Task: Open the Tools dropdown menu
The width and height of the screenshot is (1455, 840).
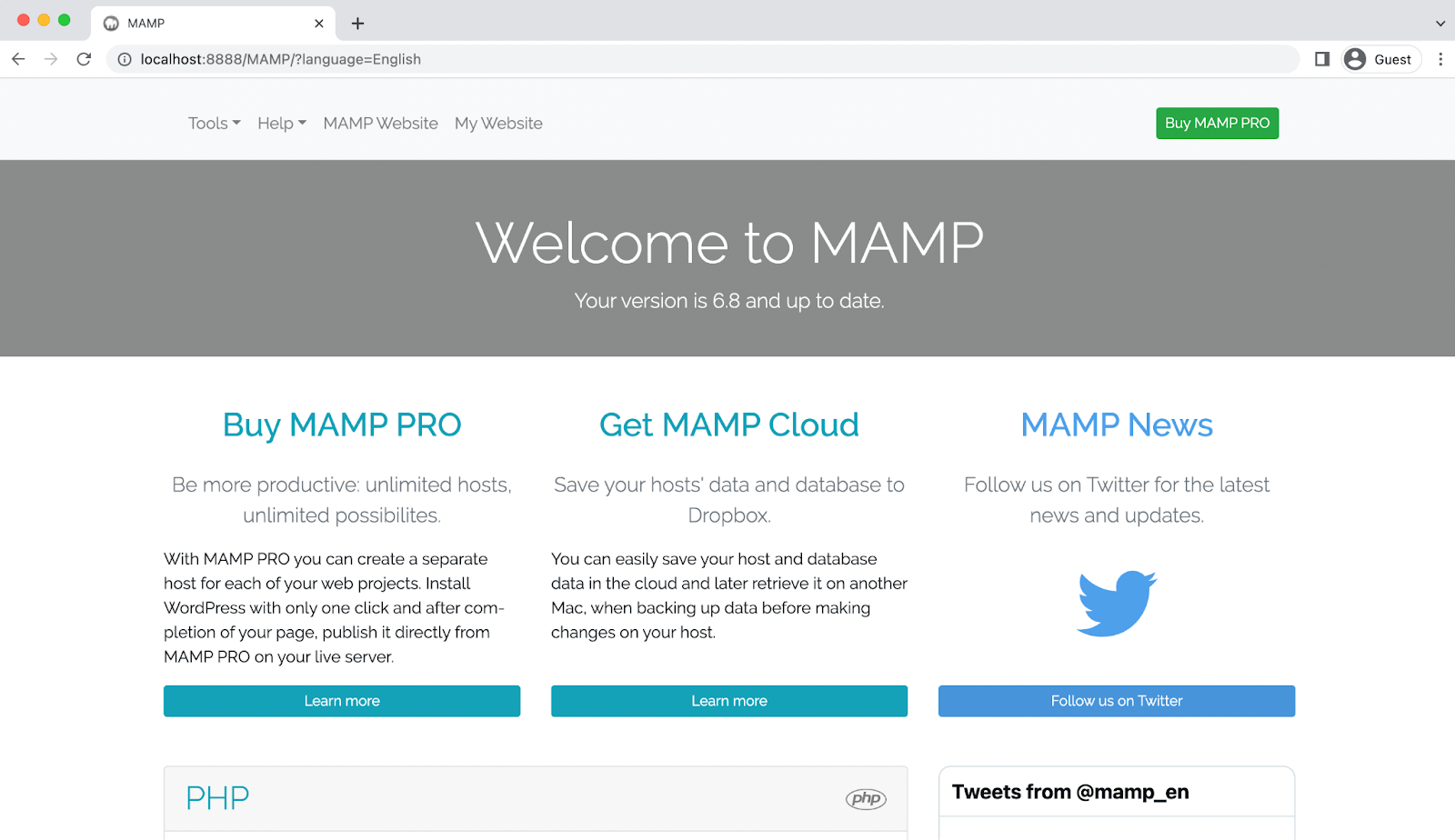Action: (213, 123)
